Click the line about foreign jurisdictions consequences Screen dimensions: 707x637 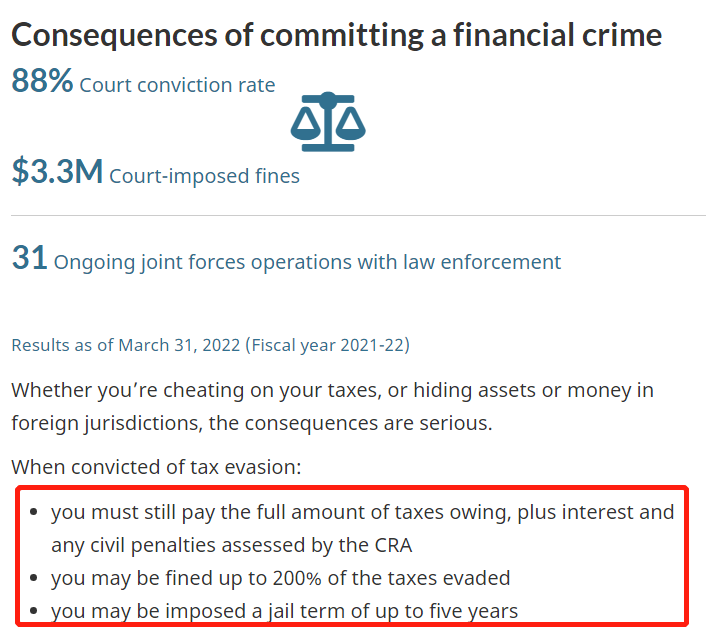[252, 423]
